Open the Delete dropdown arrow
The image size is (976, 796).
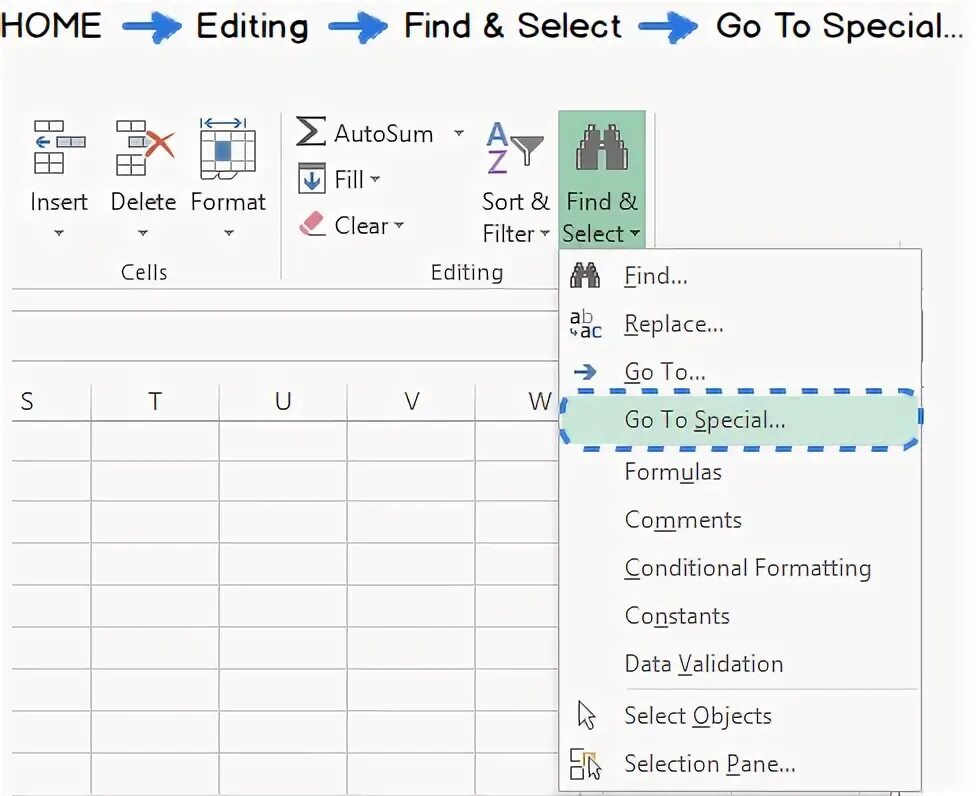[143, 234]
